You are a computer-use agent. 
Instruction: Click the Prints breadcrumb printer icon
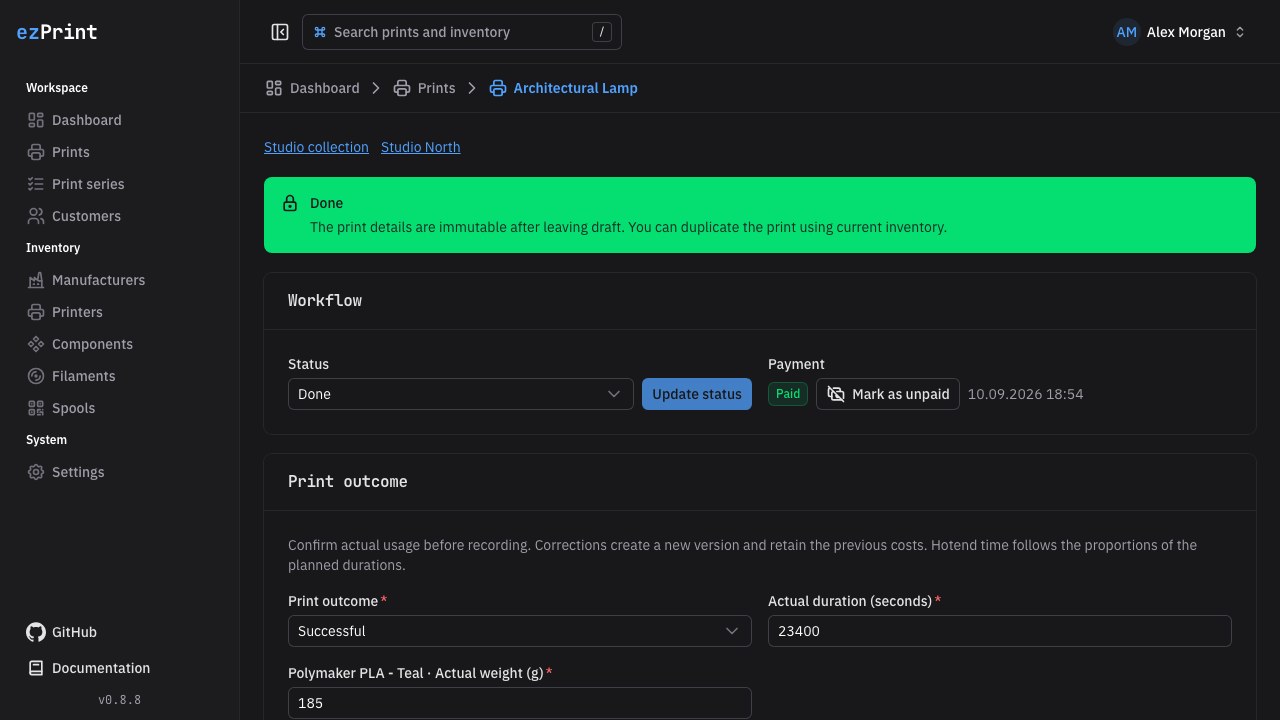402,88
